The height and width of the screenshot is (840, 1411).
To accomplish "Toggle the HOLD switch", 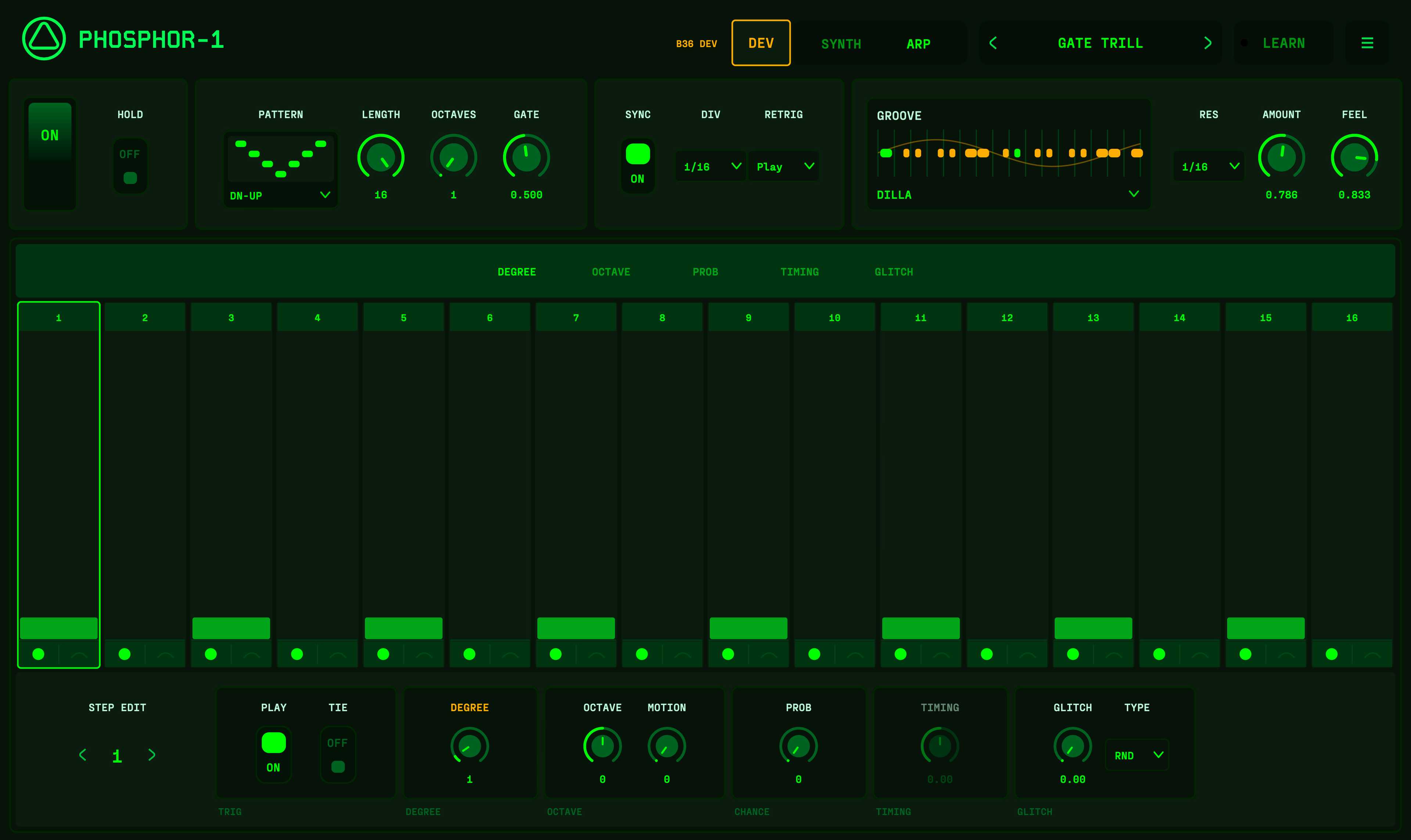I will (130, 166).
